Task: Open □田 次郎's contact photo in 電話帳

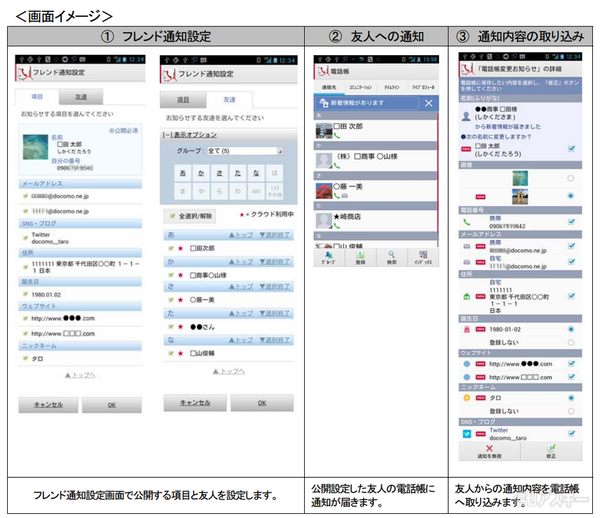Action: 324,130
